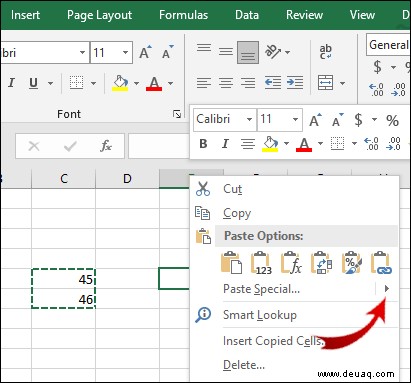Toggle Center alignment in ribbon
The width and height of the screenshot is (411, 383).
pyautogui.click(x=226, y=82)
